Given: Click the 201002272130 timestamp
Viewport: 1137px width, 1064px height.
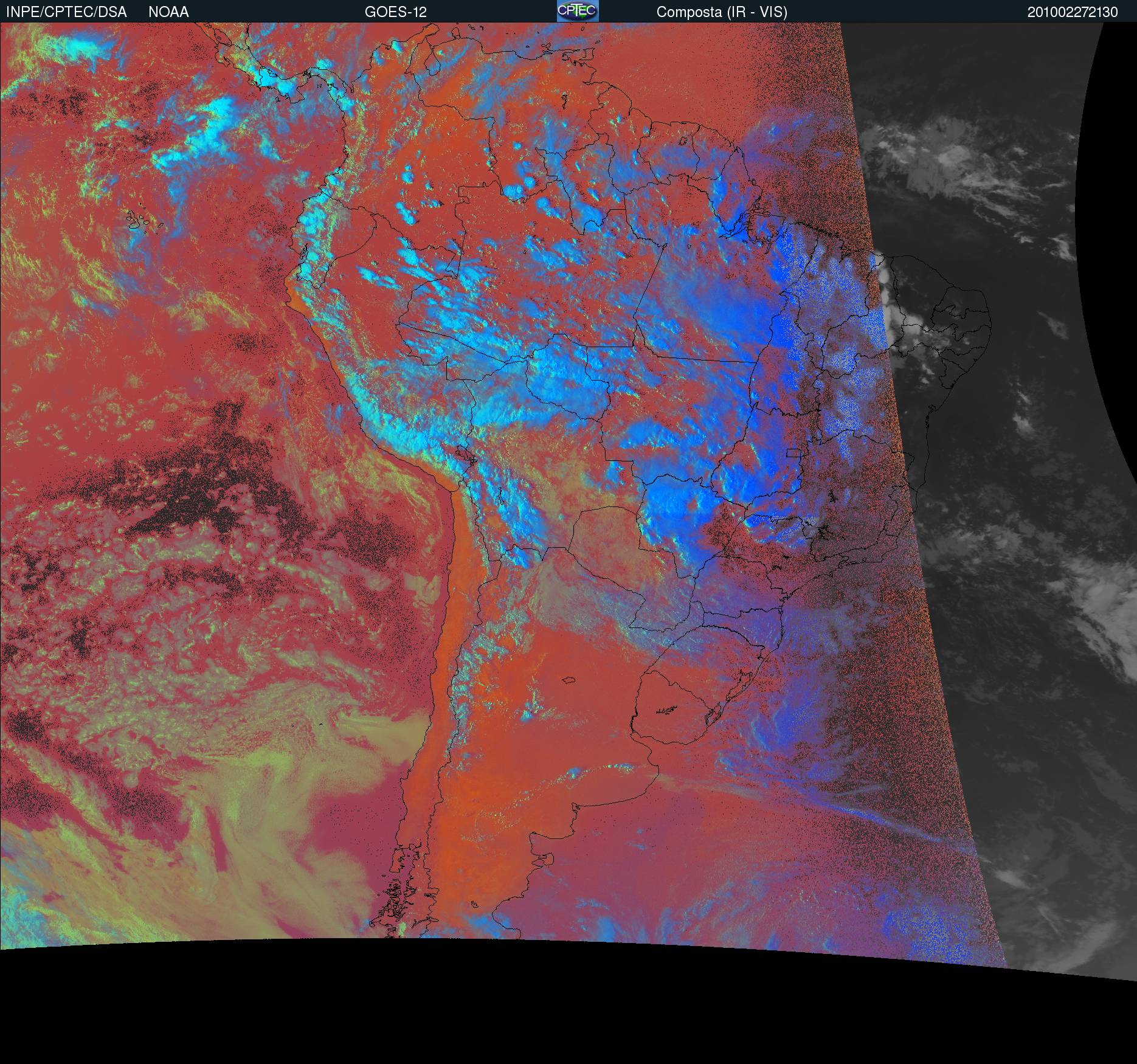Looking at the screenshot, I should [x=1073, y=12].
